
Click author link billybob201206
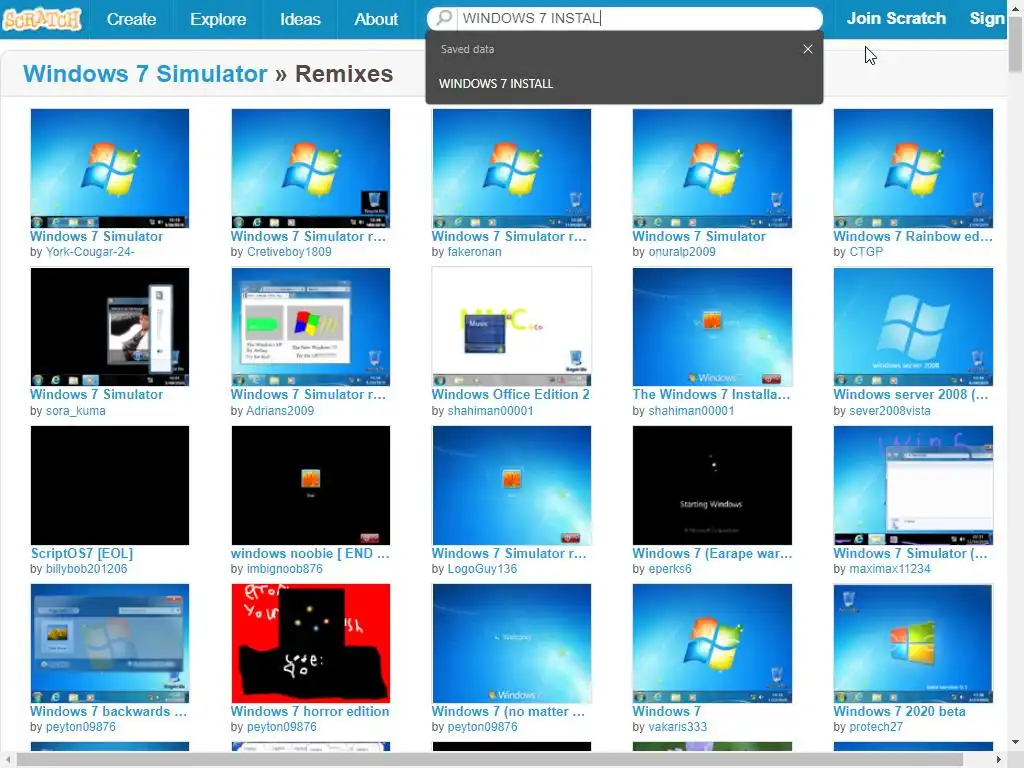pyautogui.click(x=86, y=569)
